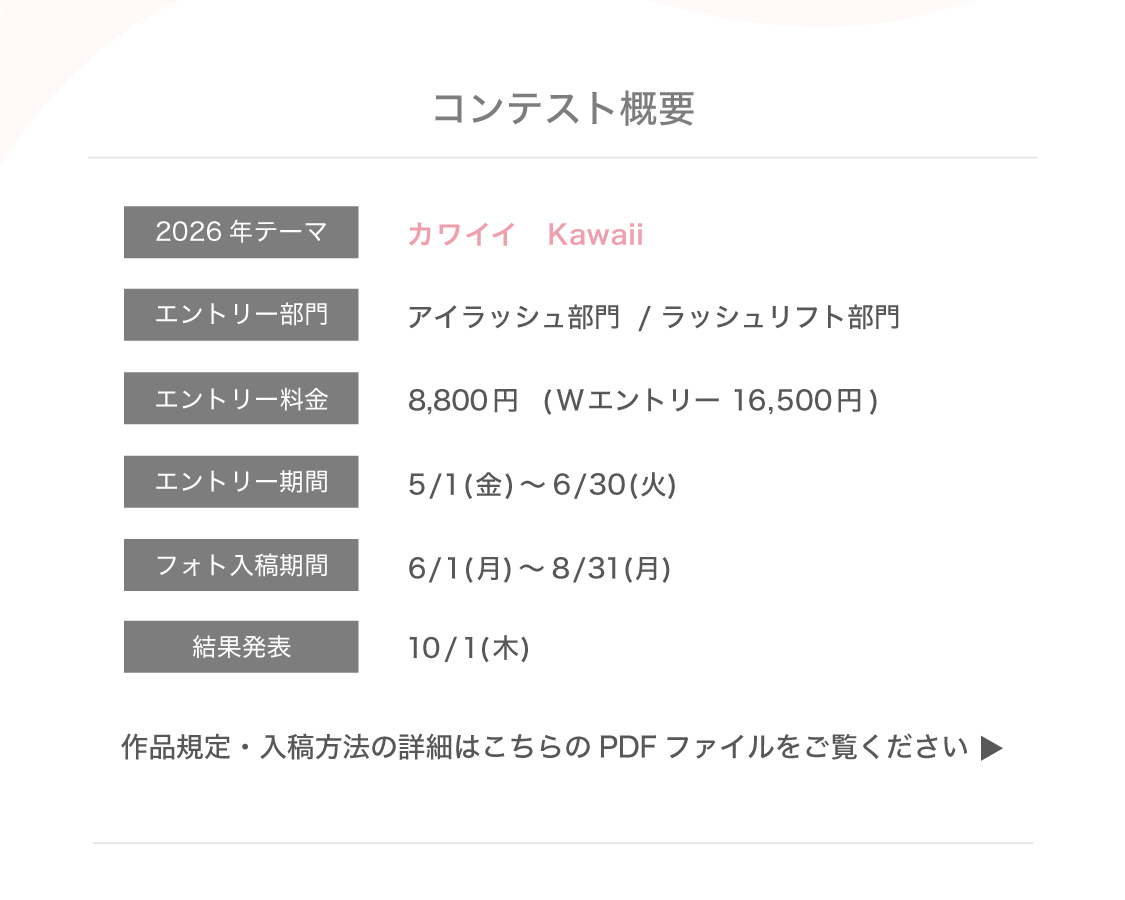Select the エントリー期間 label box
Image resolution: width=1125 pixels, height=900 pixels.
tap(241, 482)
